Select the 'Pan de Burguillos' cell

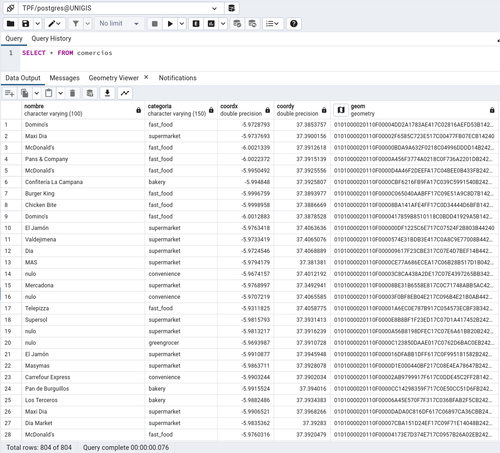83,389
